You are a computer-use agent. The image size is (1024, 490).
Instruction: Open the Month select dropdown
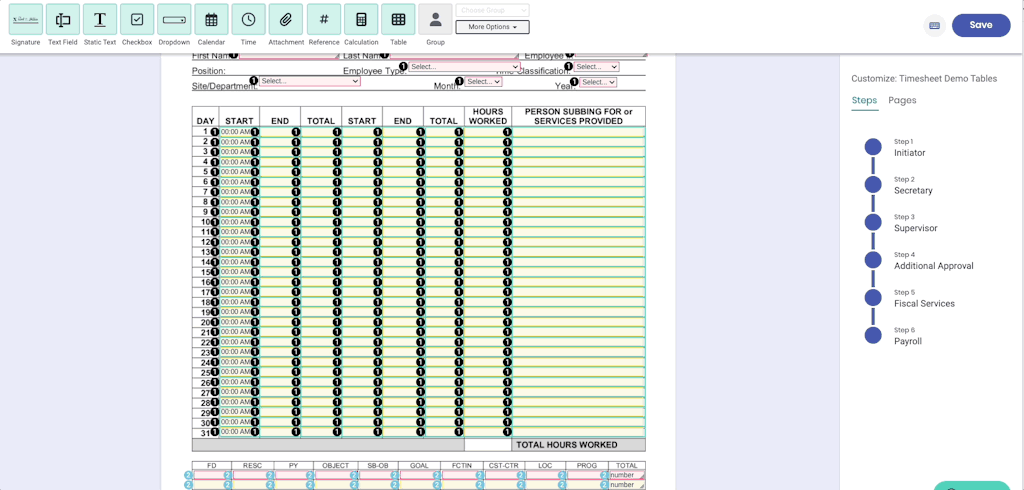point(483,82)
